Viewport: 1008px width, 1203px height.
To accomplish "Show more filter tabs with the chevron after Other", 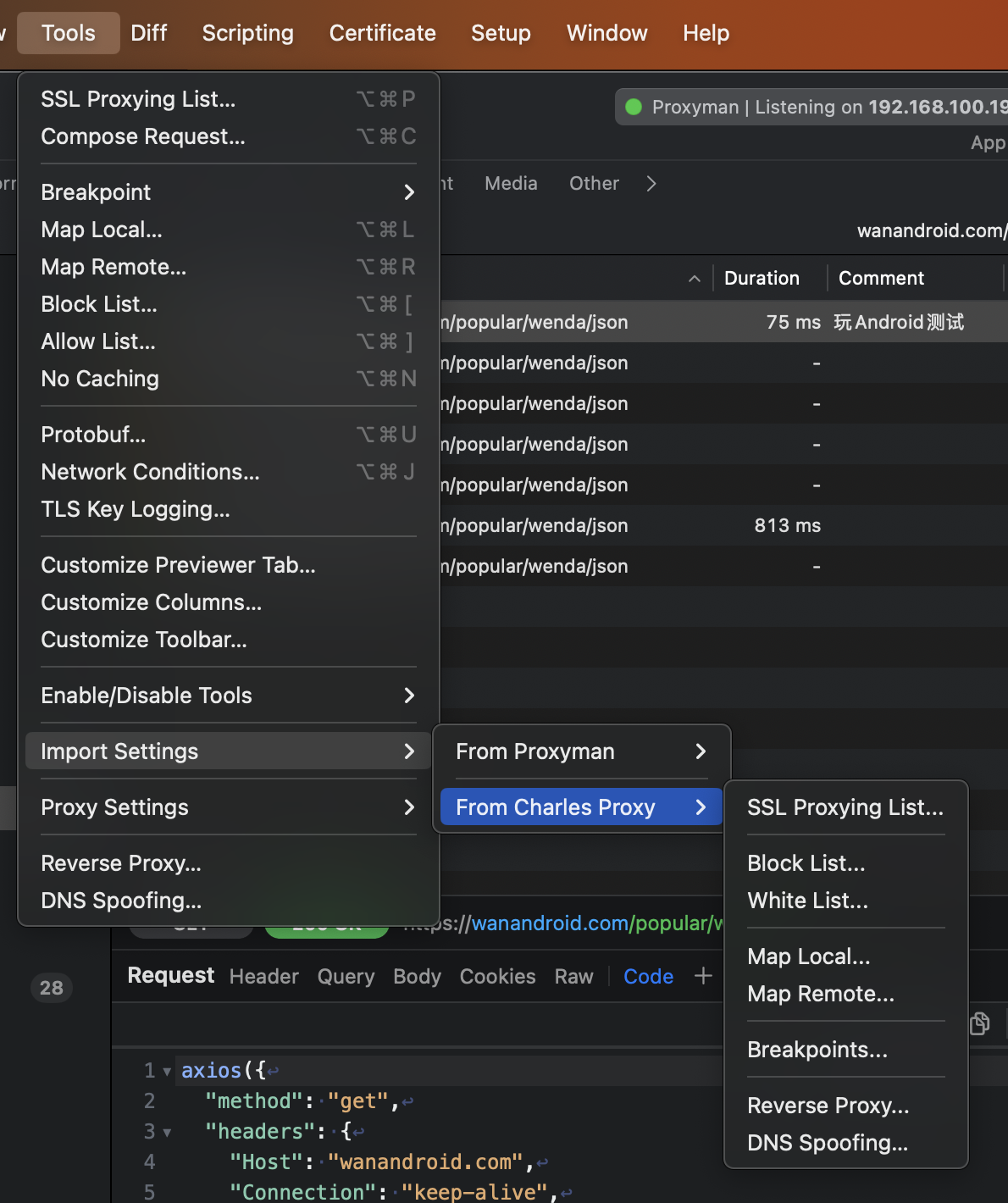I will [651, 184].
